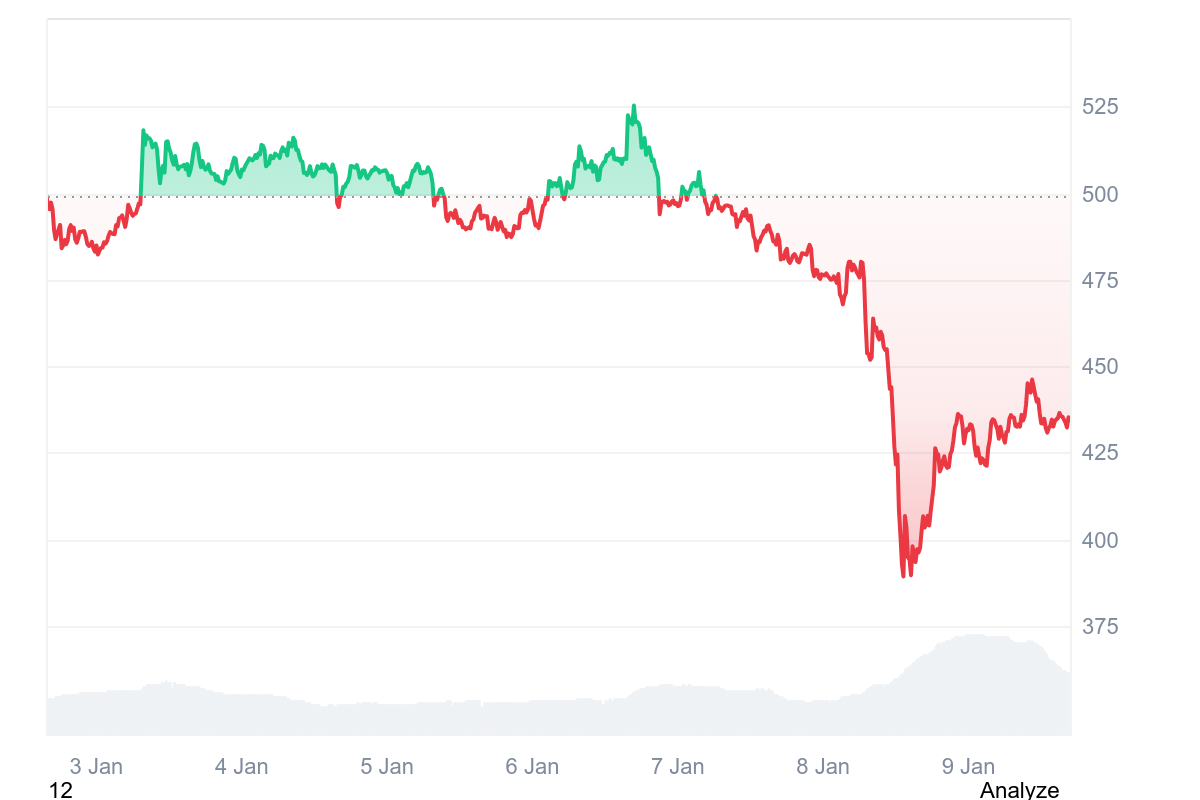Select the 5 Jan date label
The width and height of the screenshot is (1200, 800).
click(x=387, y=767)
